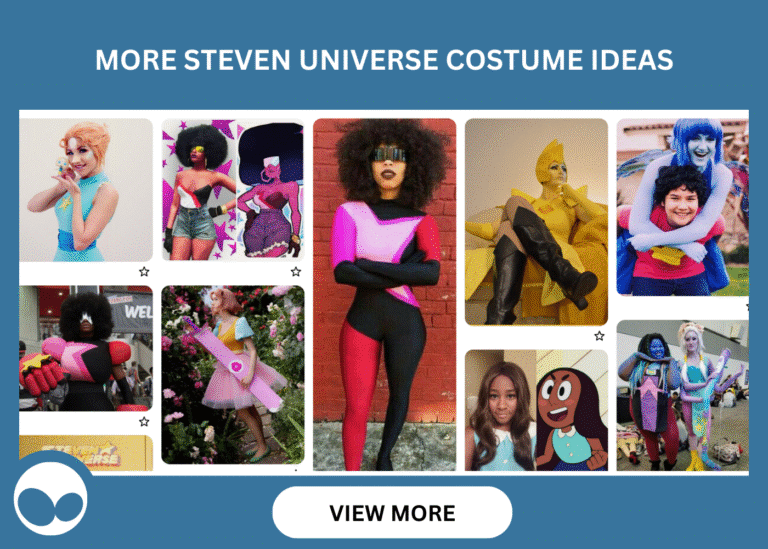Open the Garnet cosplay and cartoon comparison thumbnail

click(233, 190)
